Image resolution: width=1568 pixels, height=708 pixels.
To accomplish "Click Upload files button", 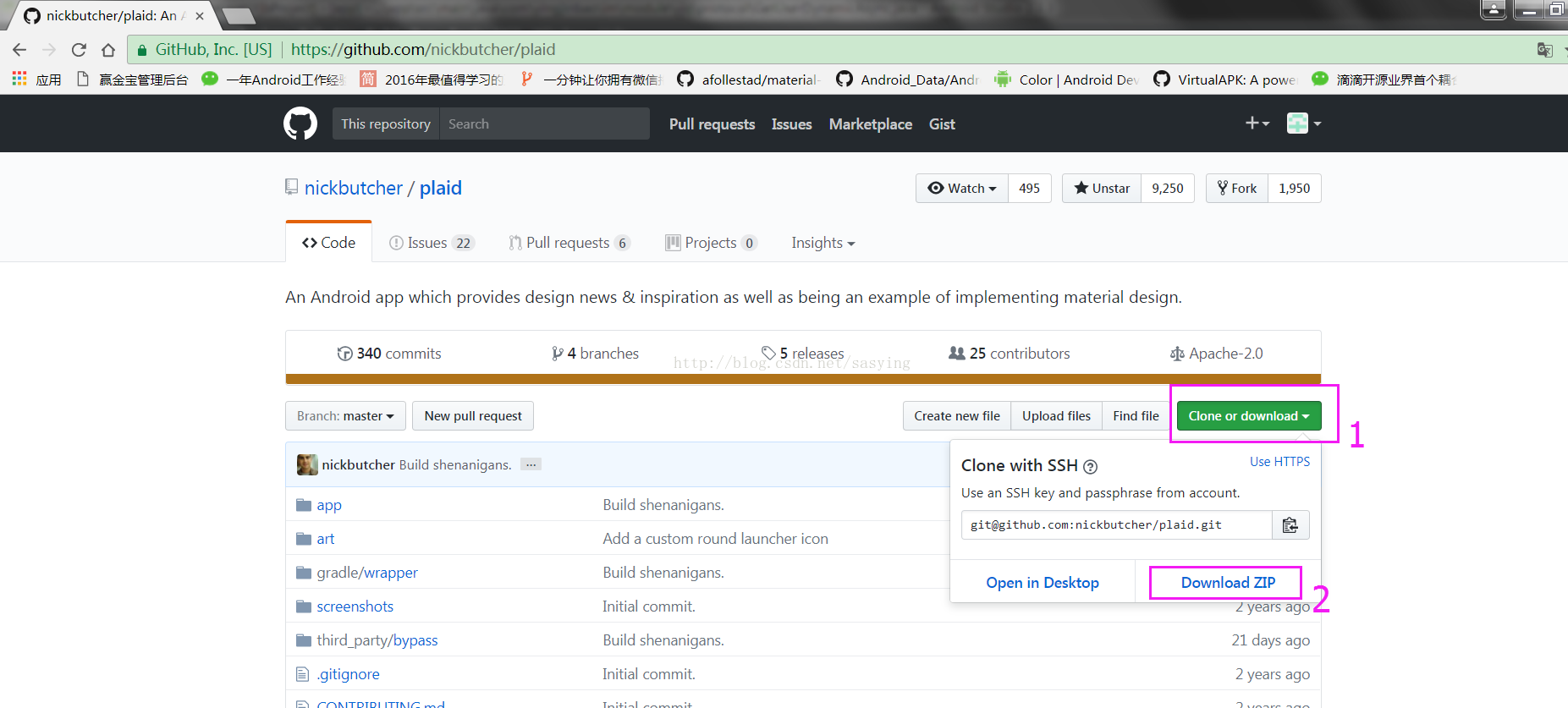I will click(x=1056, y=416).
